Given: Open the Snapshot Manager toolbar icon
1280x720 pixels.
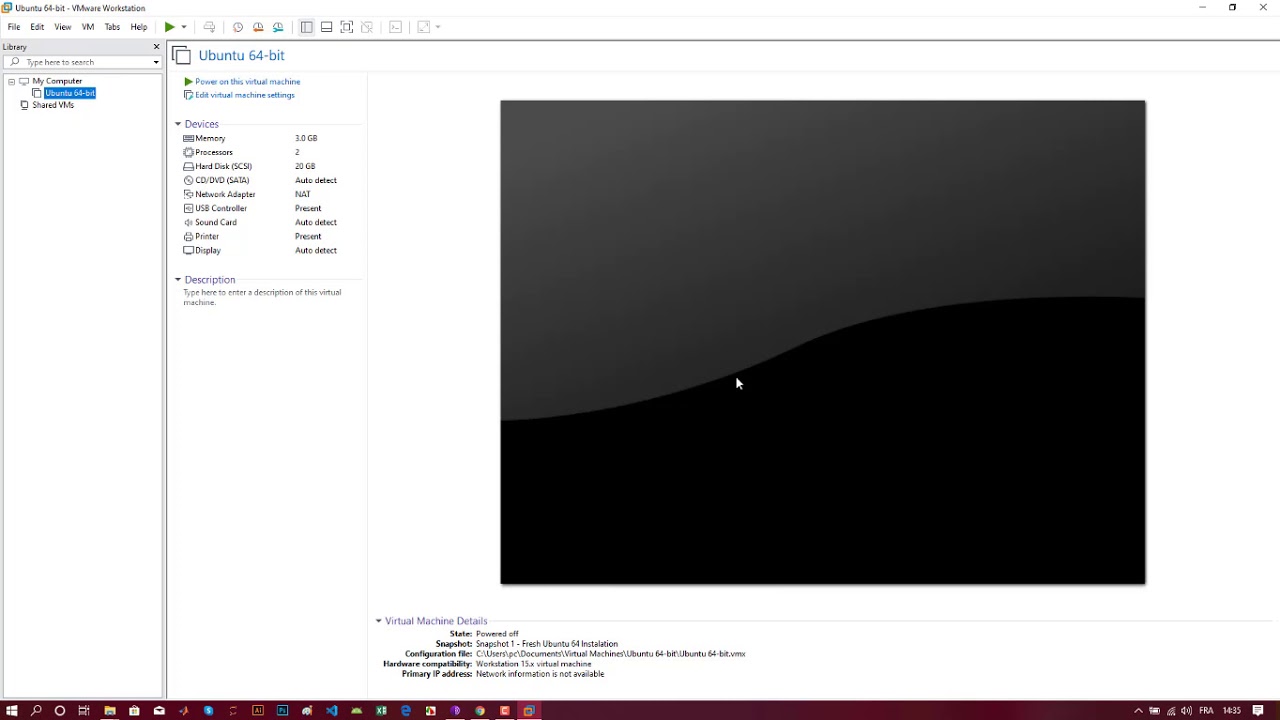Looking at the screenshot, I should 278,27.
